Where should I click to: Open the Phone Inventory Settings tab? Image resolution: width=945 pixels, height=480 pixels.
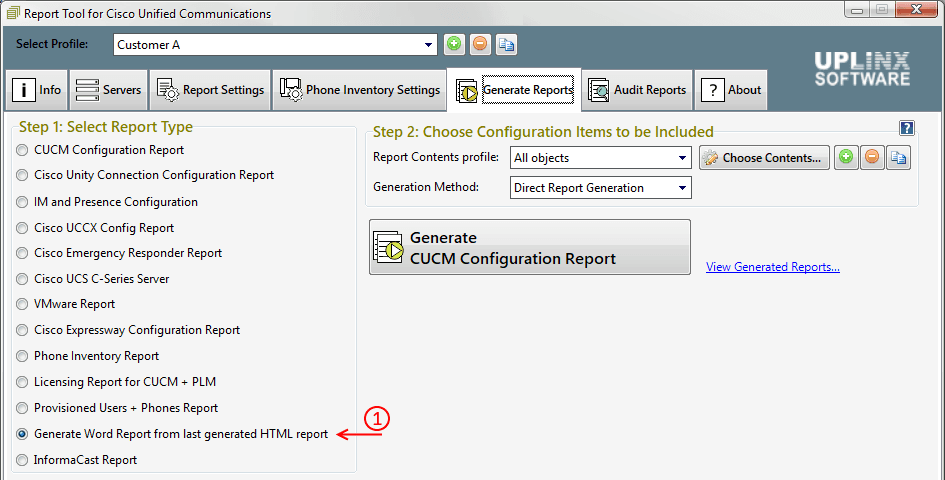tap(359, 90)
